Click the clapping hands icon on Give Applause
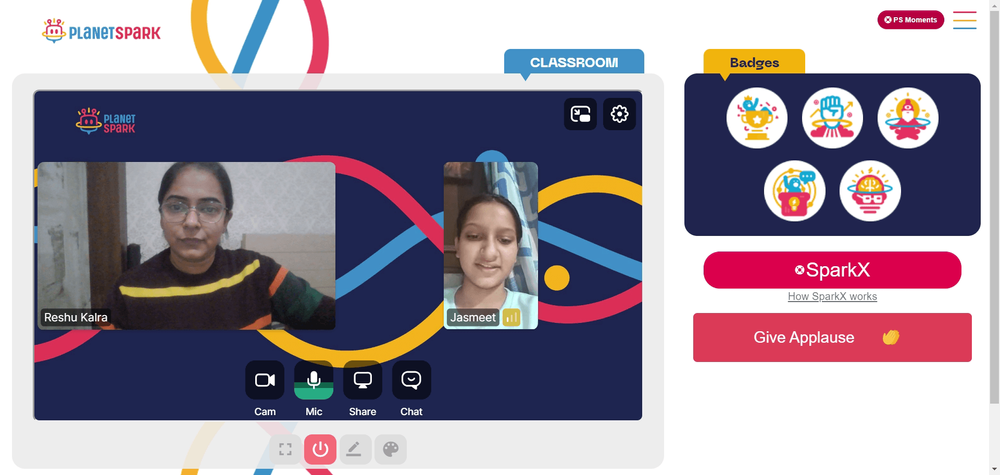 coord(890,337)
